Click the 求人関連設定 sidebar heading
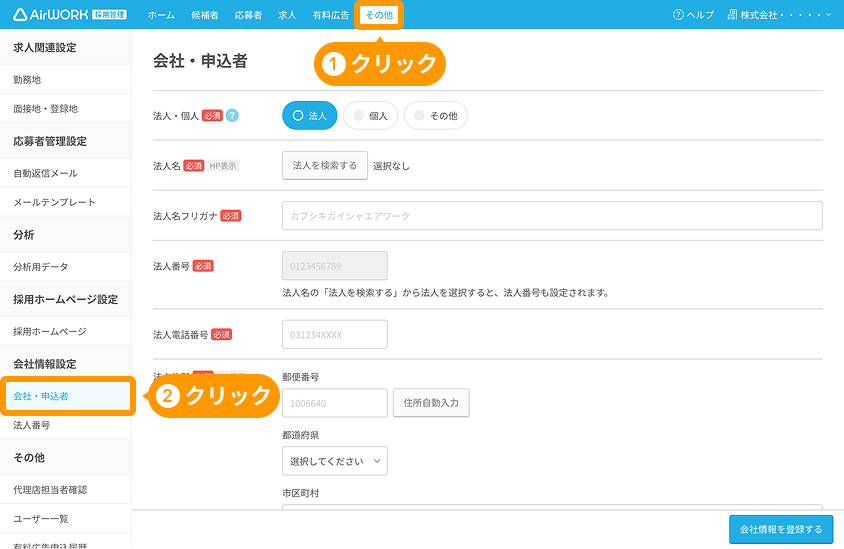This screenshot has height=549, width=844. click(45, 47)
